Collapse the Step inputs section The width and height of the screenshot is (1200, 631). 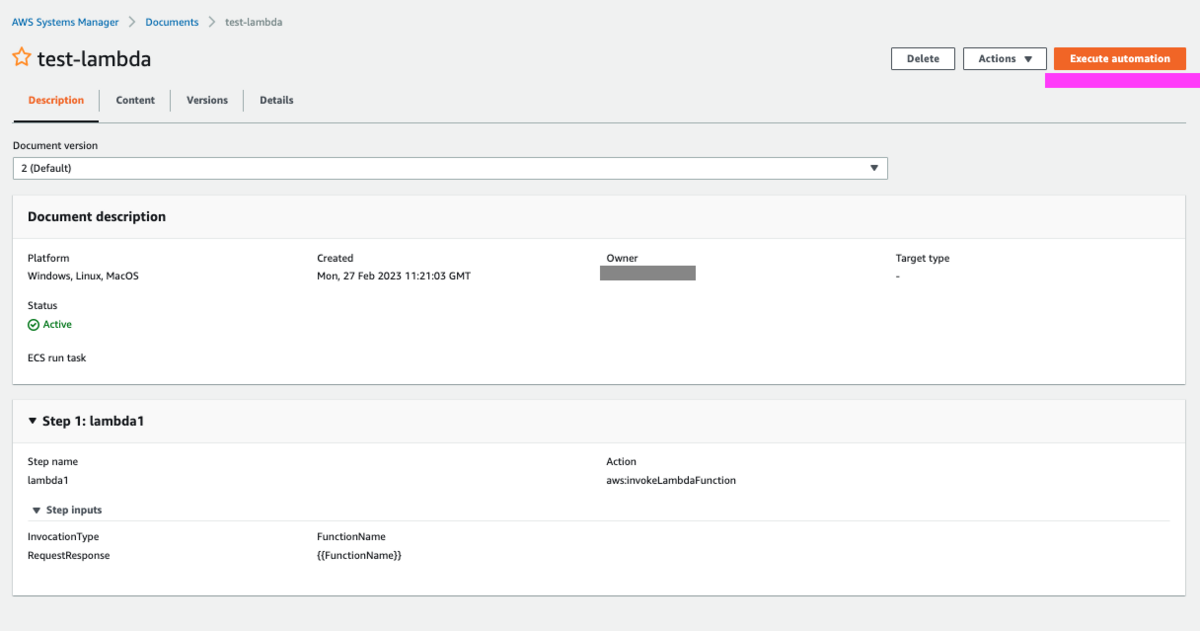pyautogui.click(x=36, y=510)
